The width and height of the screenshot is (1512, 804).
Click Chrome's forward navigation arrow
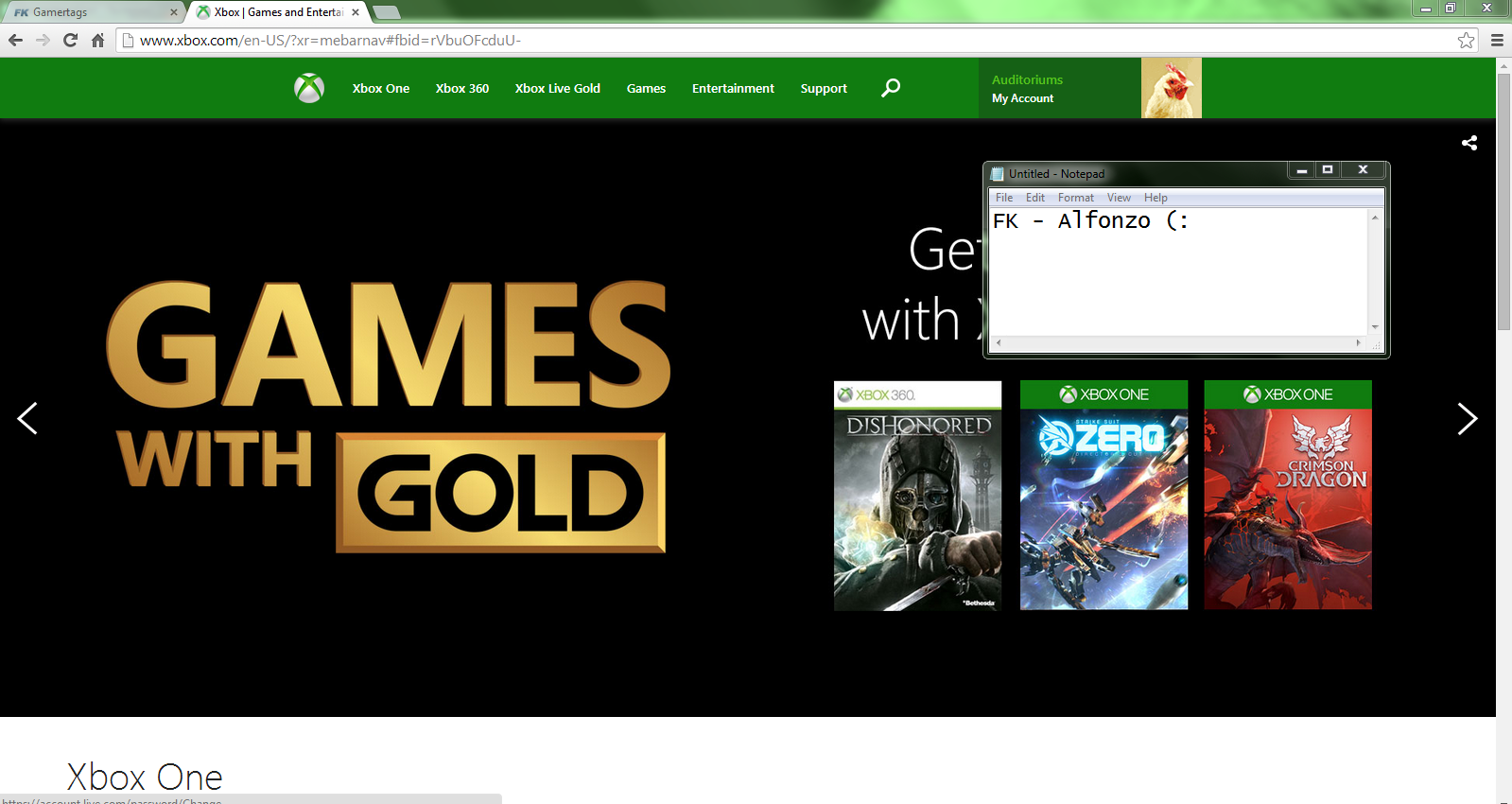[43, 40]
